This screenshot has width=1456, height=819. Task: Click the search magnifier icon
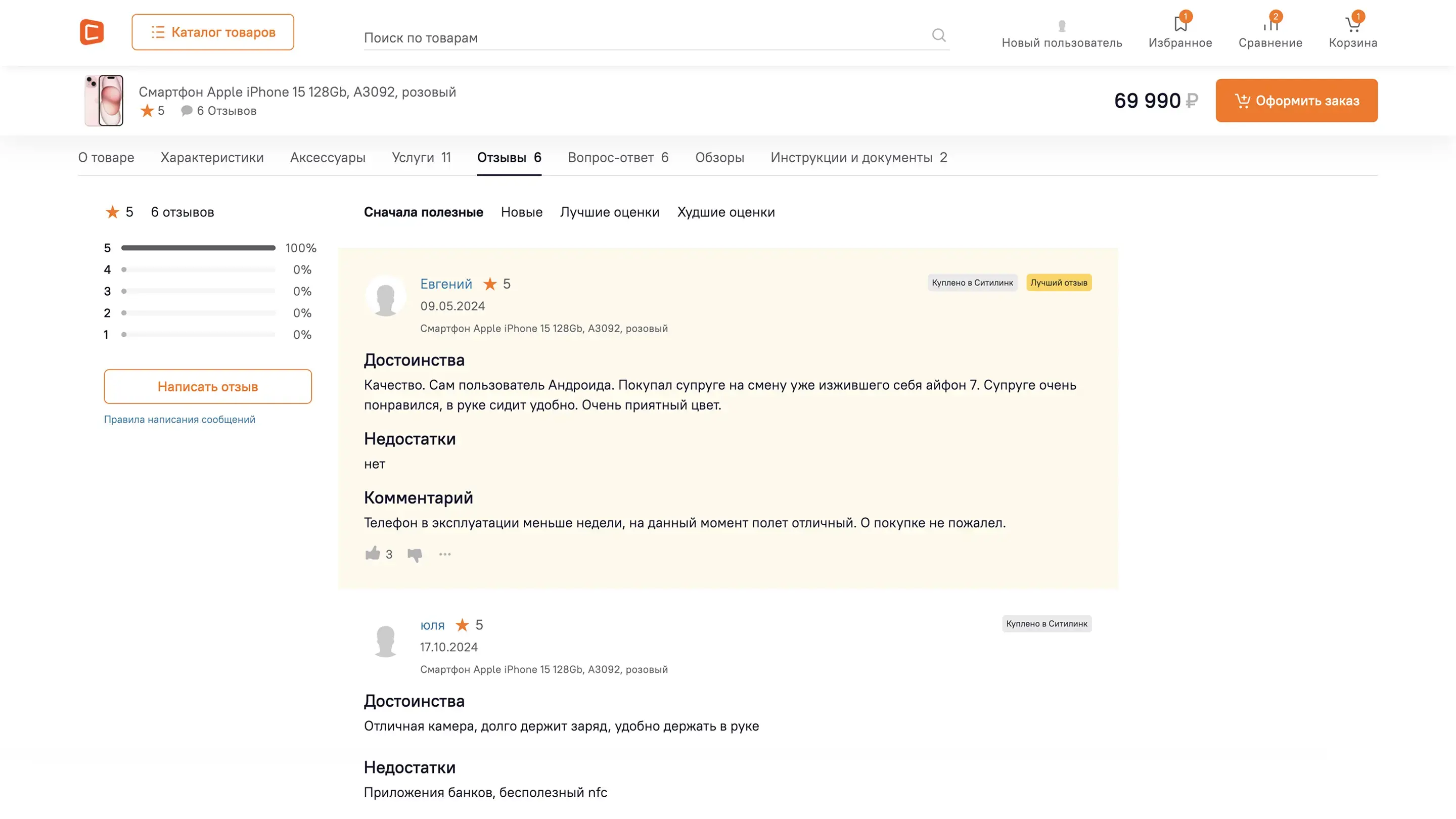938,35
